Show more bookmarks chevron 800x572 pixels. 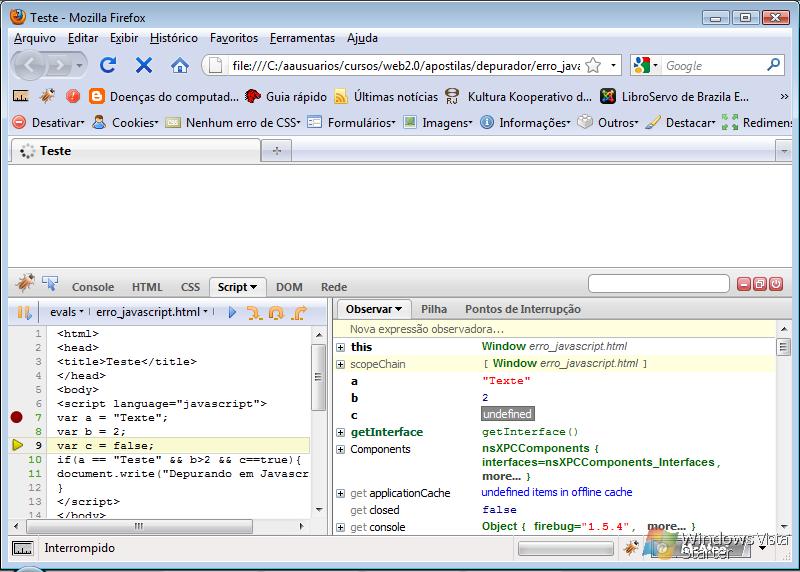(x=784, y=96)
